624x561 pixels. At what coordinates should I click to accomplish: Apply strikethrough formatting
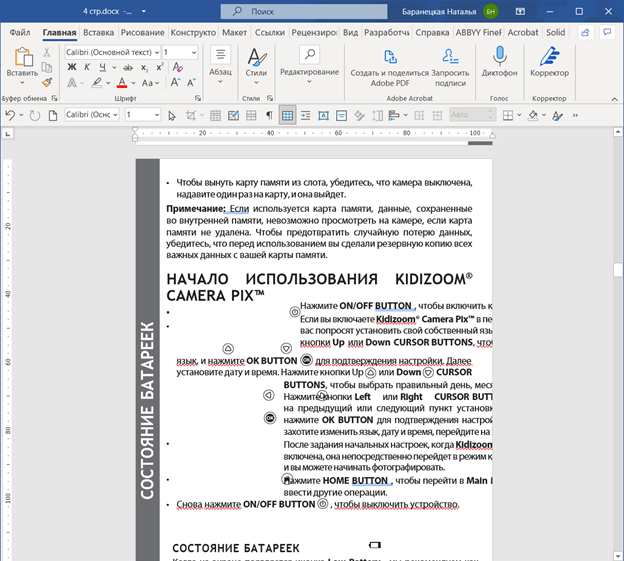(x=128, y=67)
